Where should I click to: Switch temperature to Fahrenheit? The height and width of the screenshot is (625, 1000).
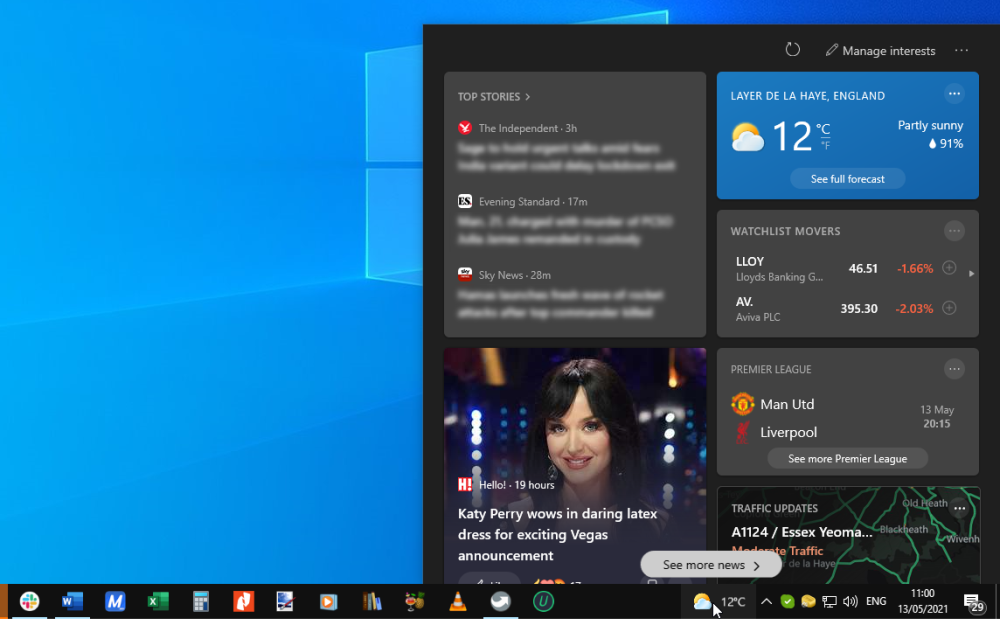coord(823,146)
